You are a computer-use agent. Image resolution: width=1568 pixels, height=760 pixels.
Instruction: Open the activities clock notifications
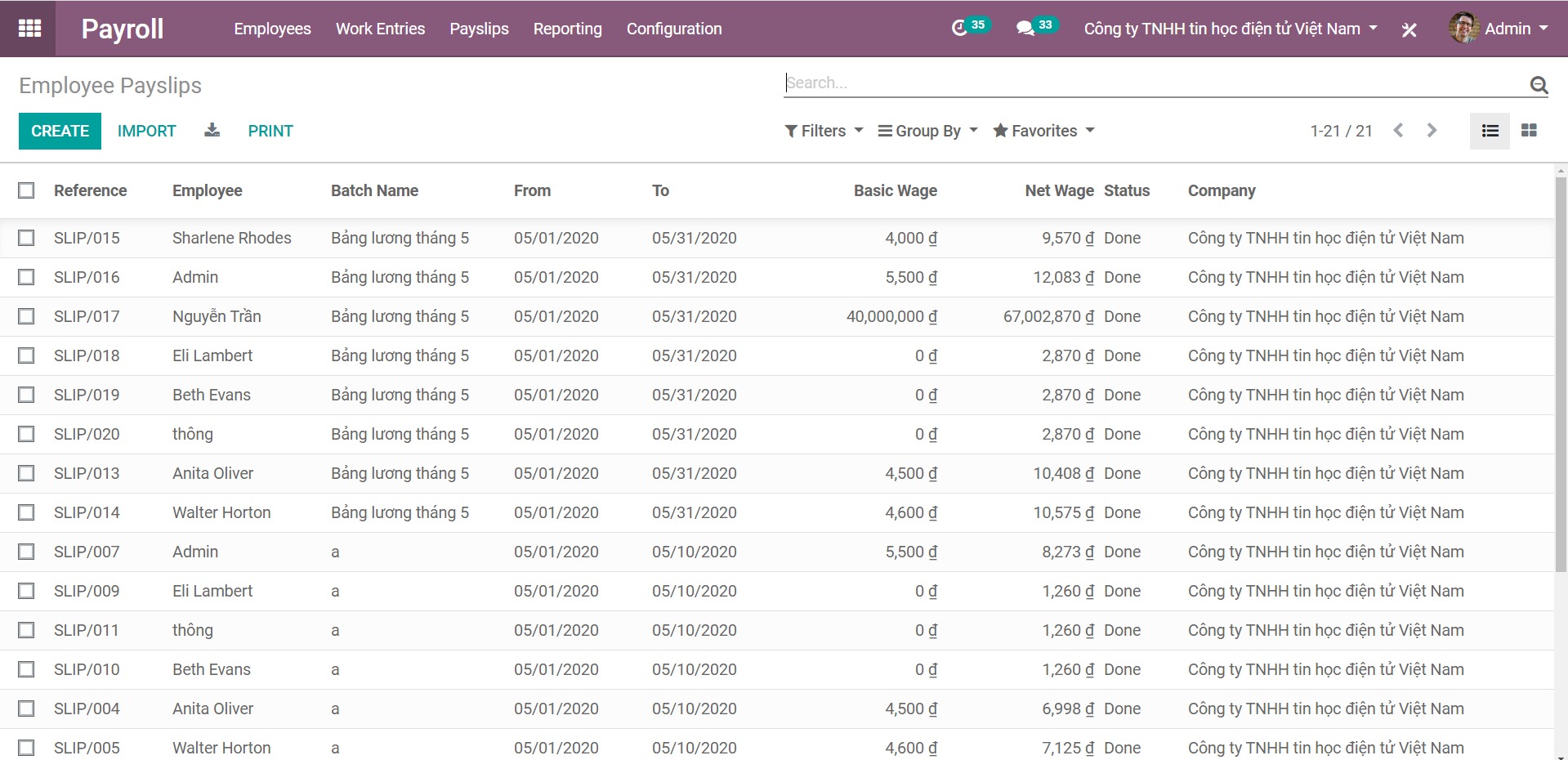click(x=960, y=29)
